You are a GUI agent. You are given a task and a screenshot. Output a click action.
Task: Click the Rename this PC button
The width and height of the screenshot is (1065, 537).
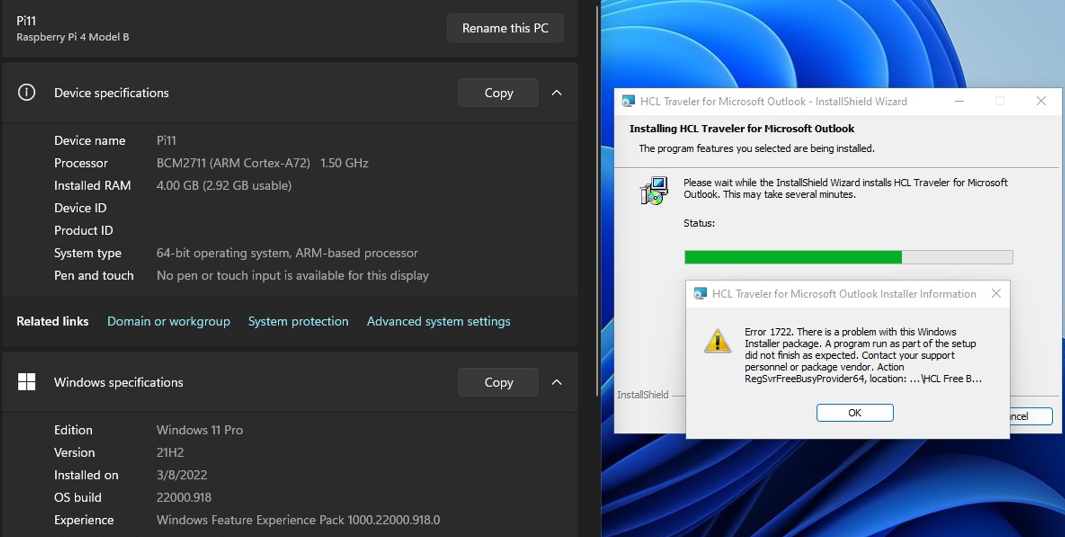click(x=505, y=28)
